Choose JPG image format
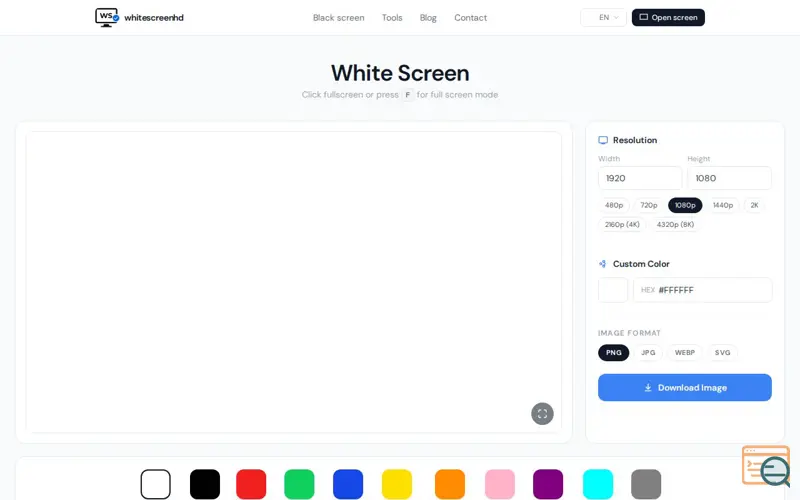800x500 pixels. point(648,353)
